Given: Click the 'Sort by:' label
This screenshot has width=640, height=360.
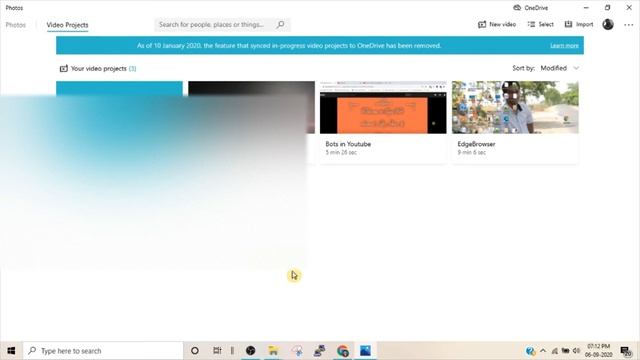Looking at the screenshot, I should tap(524, 68).
